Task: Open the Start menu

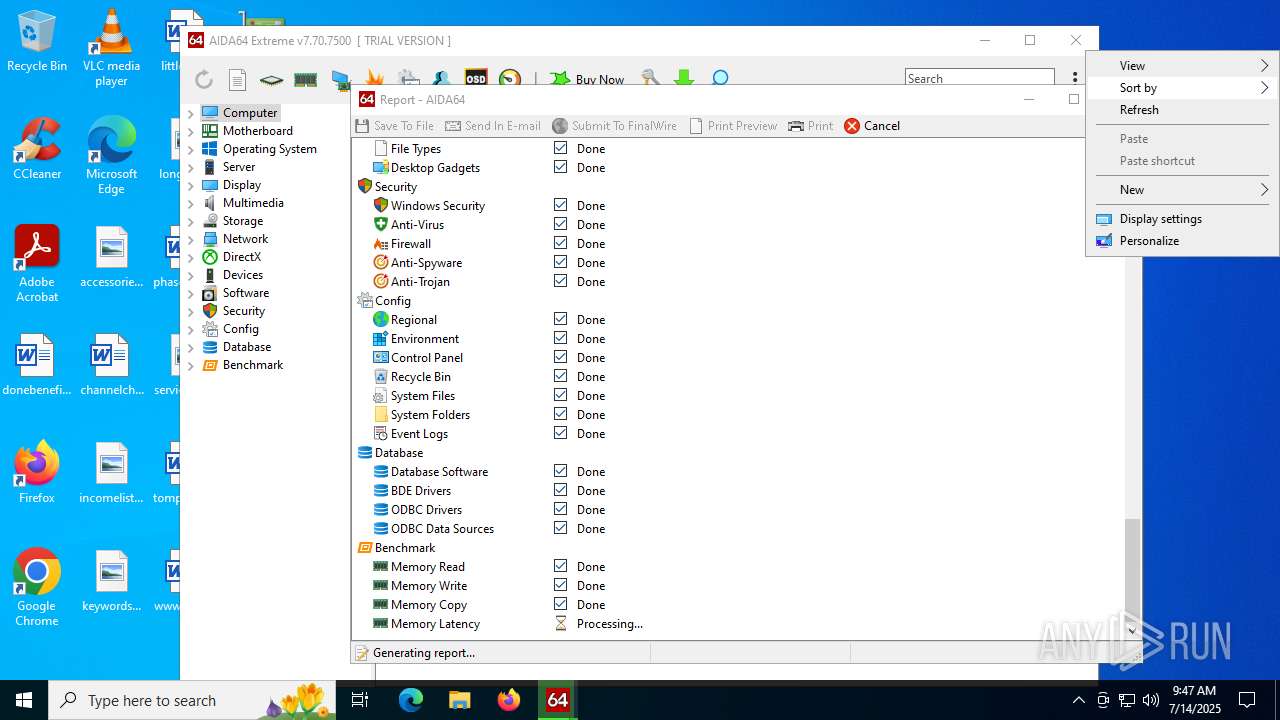Action: pos(24,700)
